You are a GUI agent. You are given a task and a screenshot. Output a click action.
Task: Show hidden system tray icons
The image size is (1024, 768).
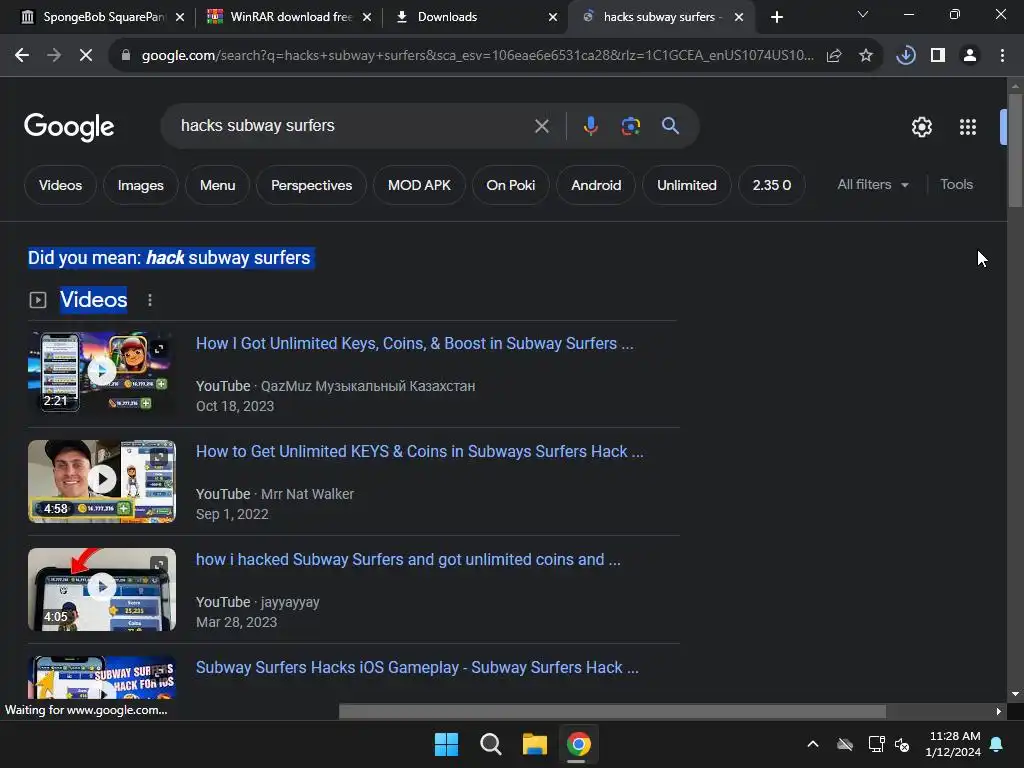coord(812,744)
